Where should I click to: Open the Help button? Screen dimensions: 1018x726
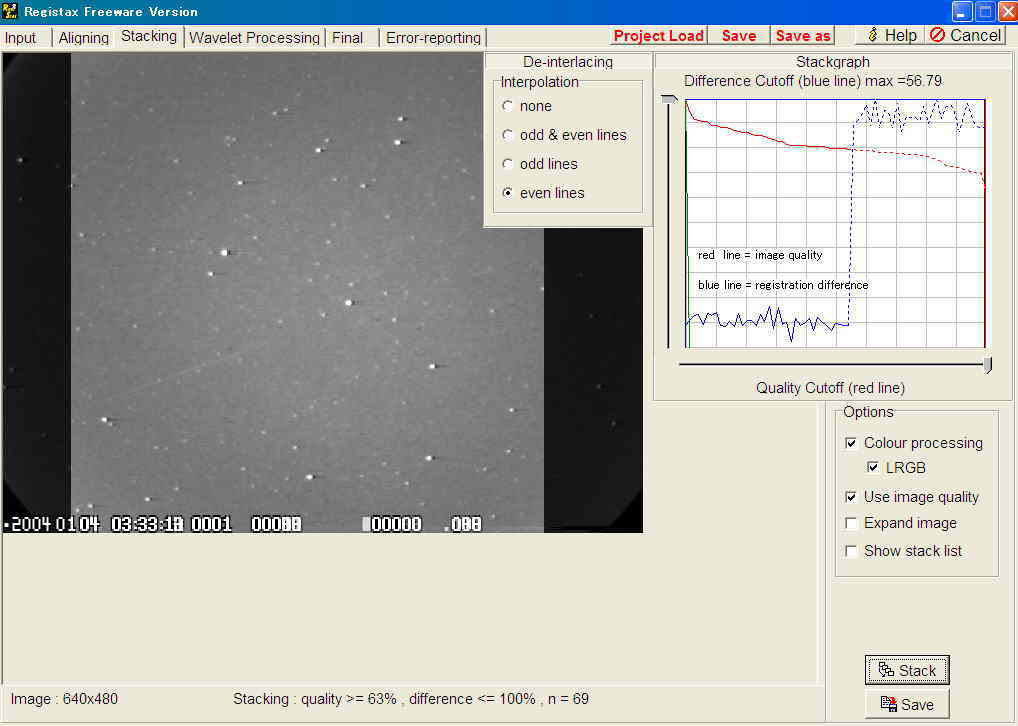[x=891, y=35]
